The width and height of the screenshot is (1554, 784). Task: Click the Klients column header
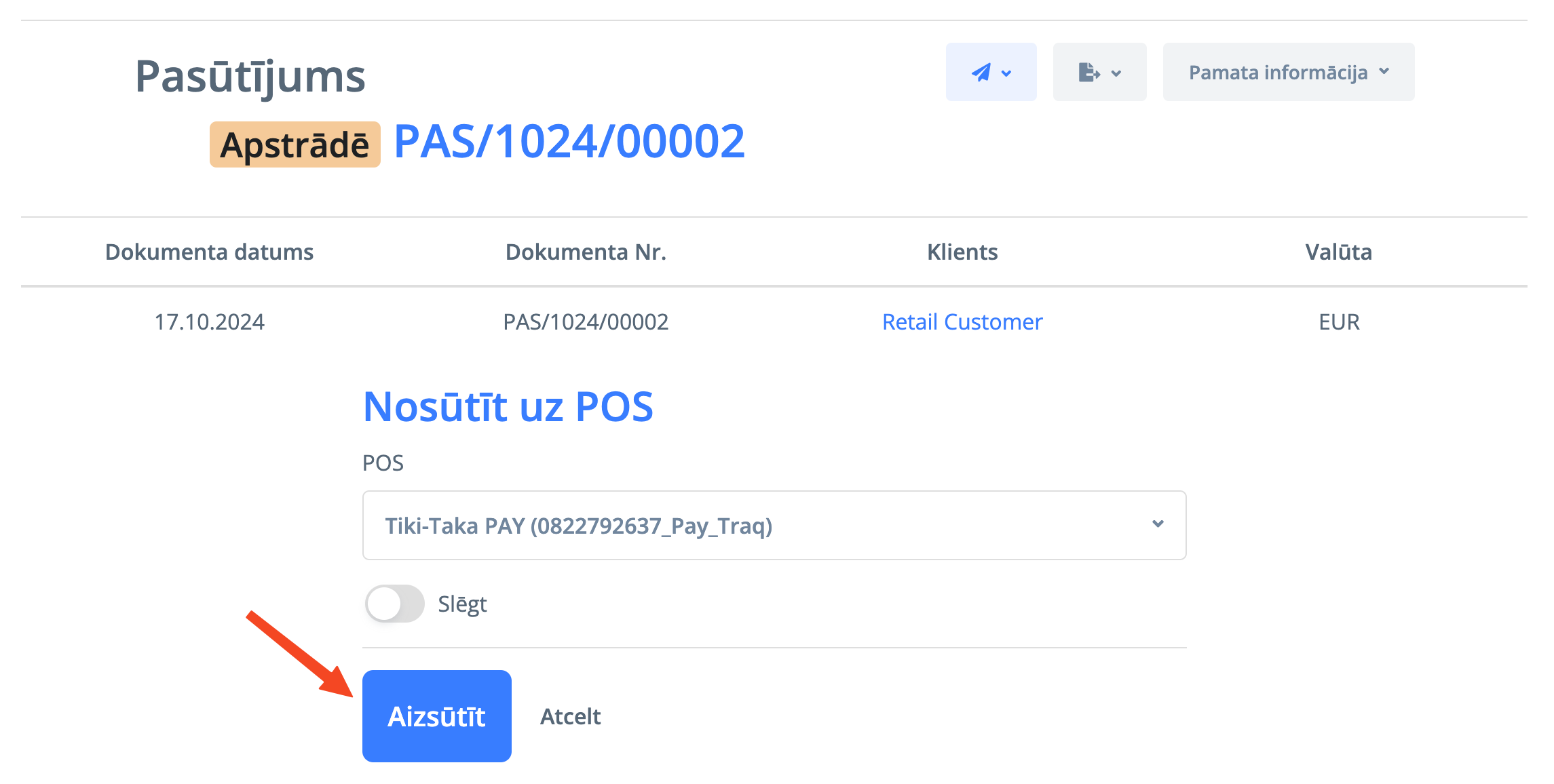click(x=962, y=252)
